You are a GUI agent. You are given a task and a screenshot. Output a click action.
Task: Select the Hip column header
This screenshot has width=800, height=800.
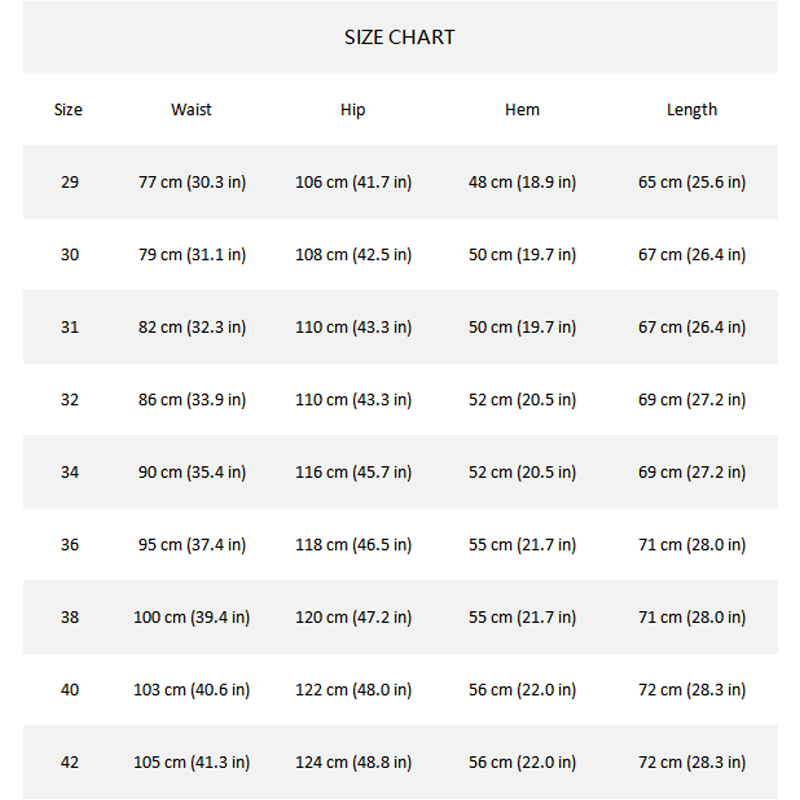click(353, 110)
